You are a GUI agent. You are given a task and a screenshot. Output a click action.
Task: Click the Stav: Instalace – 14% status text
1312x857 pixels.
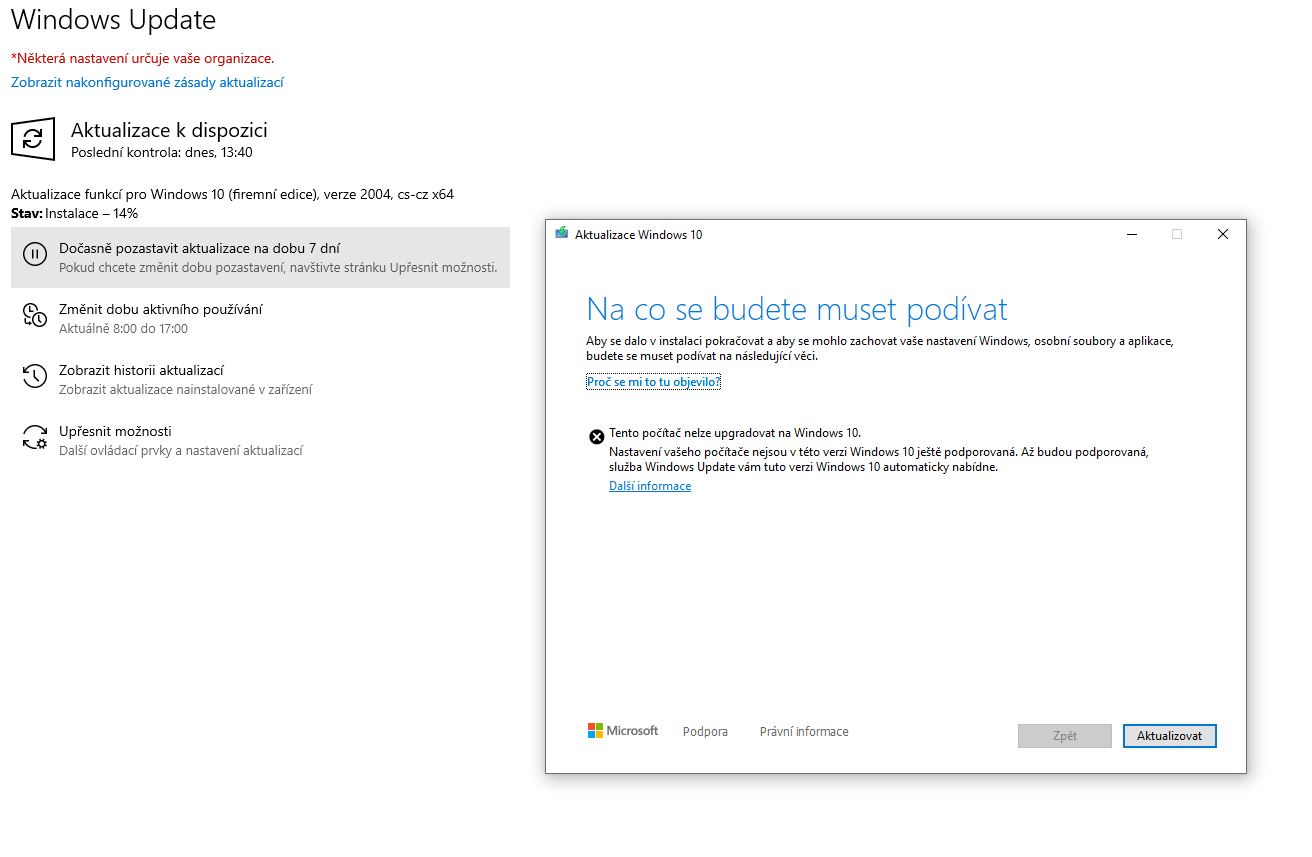74,213
